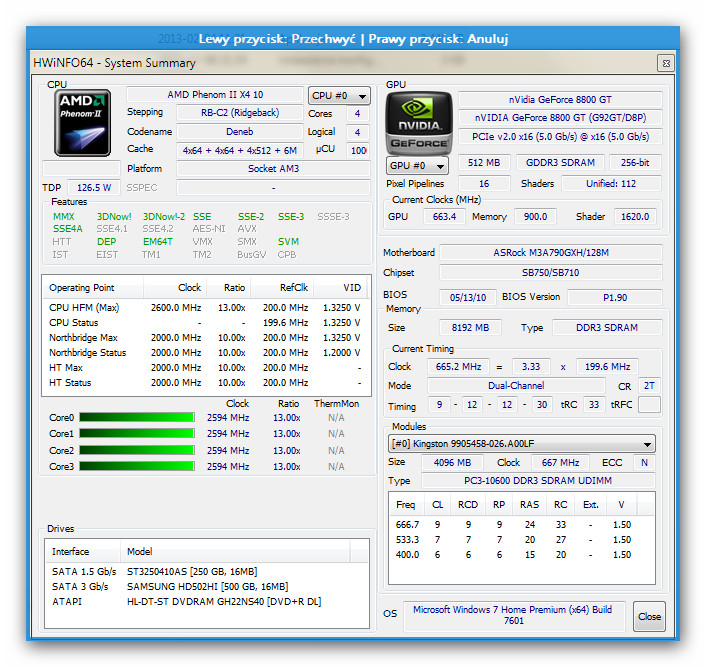The width and height of the screenshot is (706, 667).
Task: Click the RefClk column header
Action: [x=282, y=288]
